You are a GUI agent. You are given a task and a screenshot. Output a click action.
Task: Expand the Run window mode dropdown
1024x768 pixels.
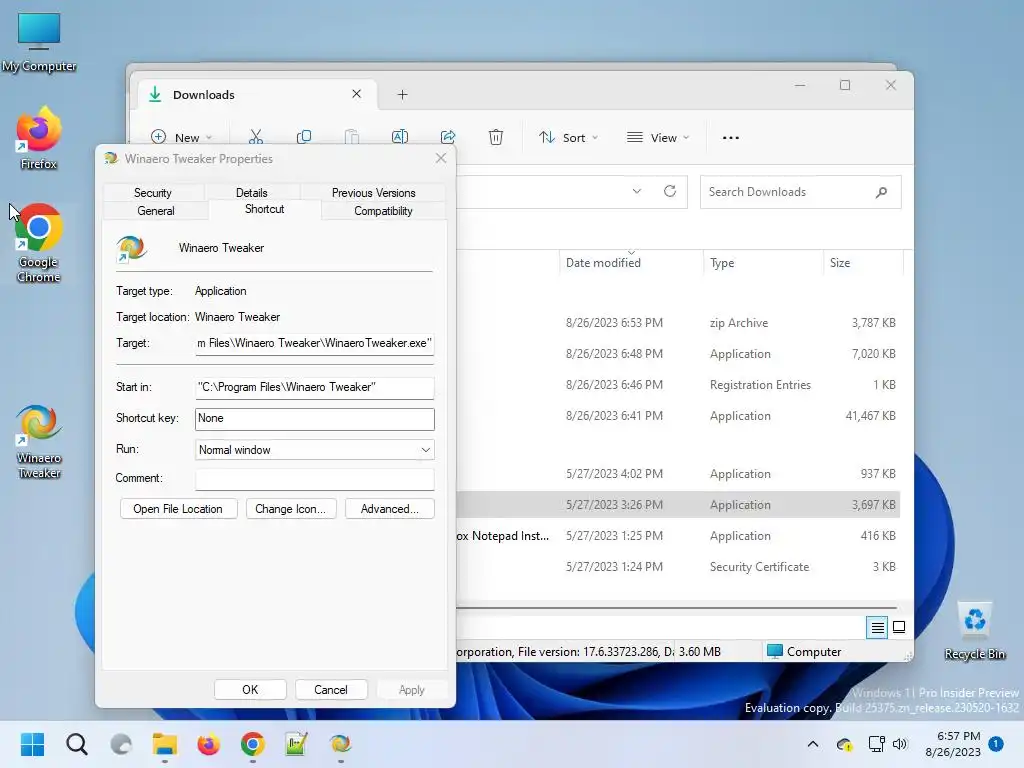click(x=425, y=450)
